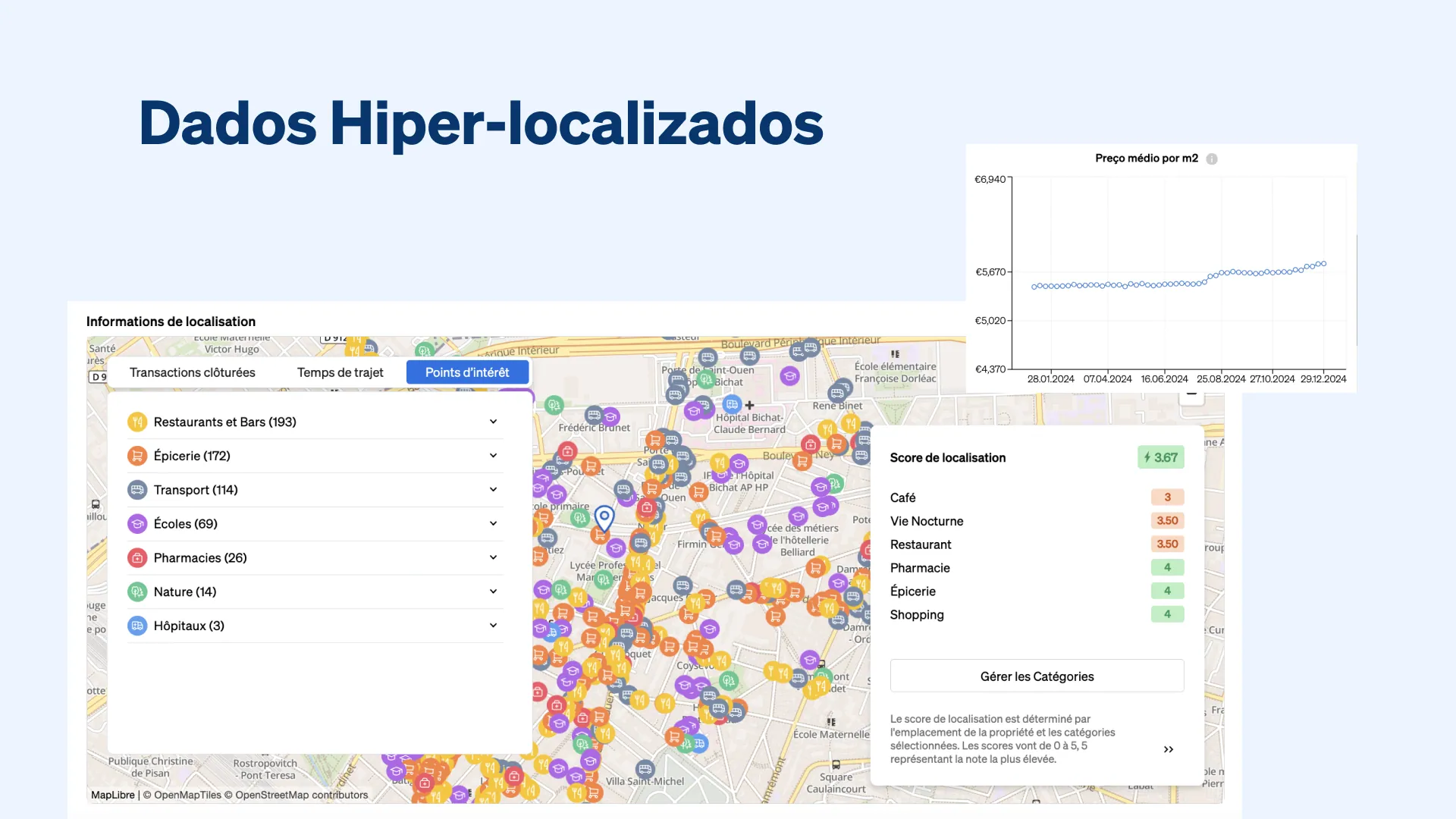Click the school marker near Rene Binet

(789, 375)
